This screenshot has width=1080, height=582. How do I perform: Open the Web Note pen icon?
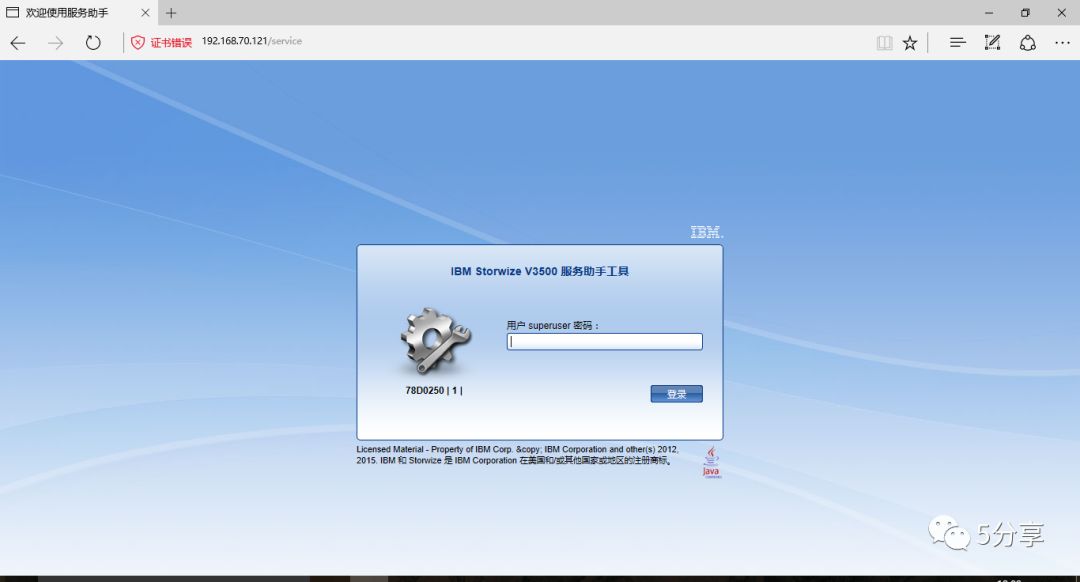pos(993,43)
